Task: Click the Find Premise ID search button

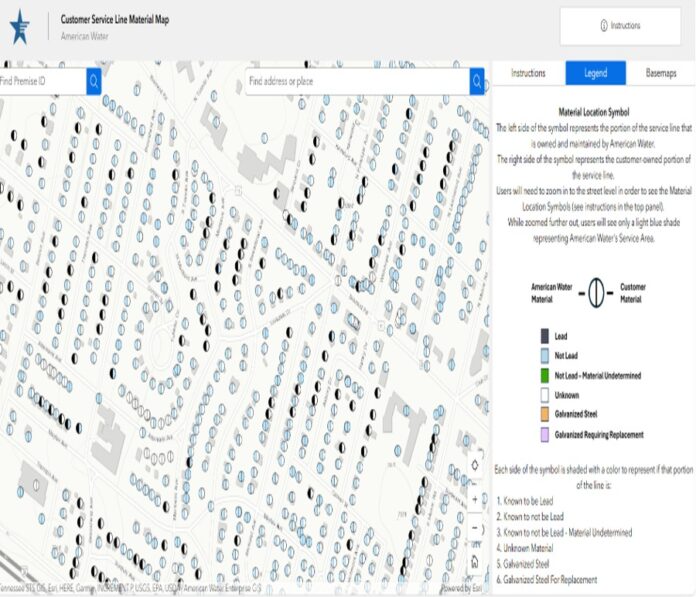Action: [94, 81]
